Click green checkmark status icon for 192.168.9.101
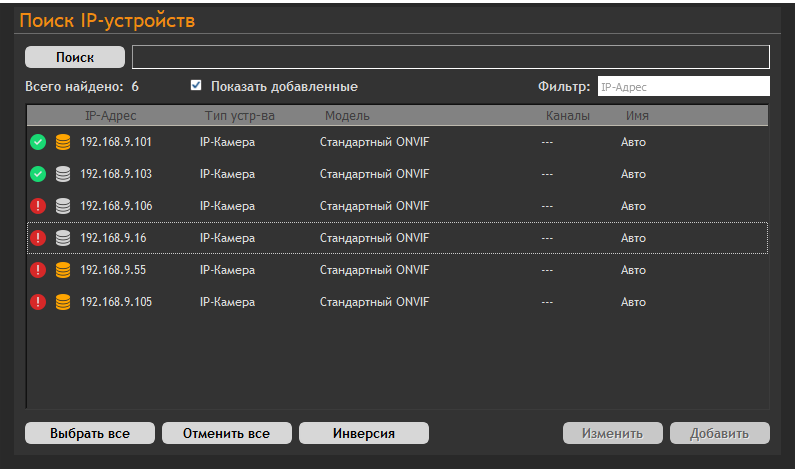 click(38, 142)
